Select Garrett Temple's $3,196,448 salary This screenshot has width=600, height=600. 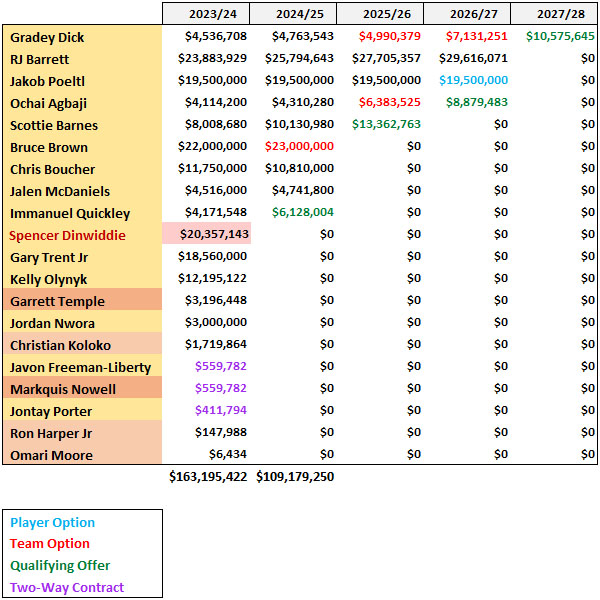216,300
